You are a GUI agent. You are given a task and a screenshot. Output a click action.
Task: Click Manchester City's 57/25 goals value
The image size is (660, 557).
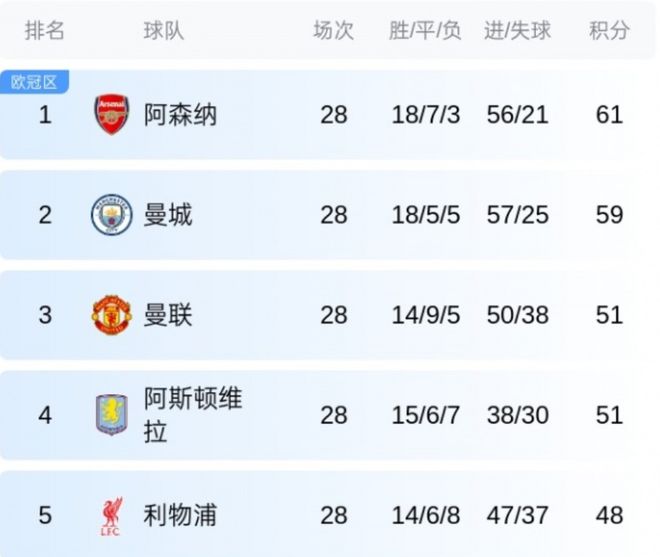517,215
